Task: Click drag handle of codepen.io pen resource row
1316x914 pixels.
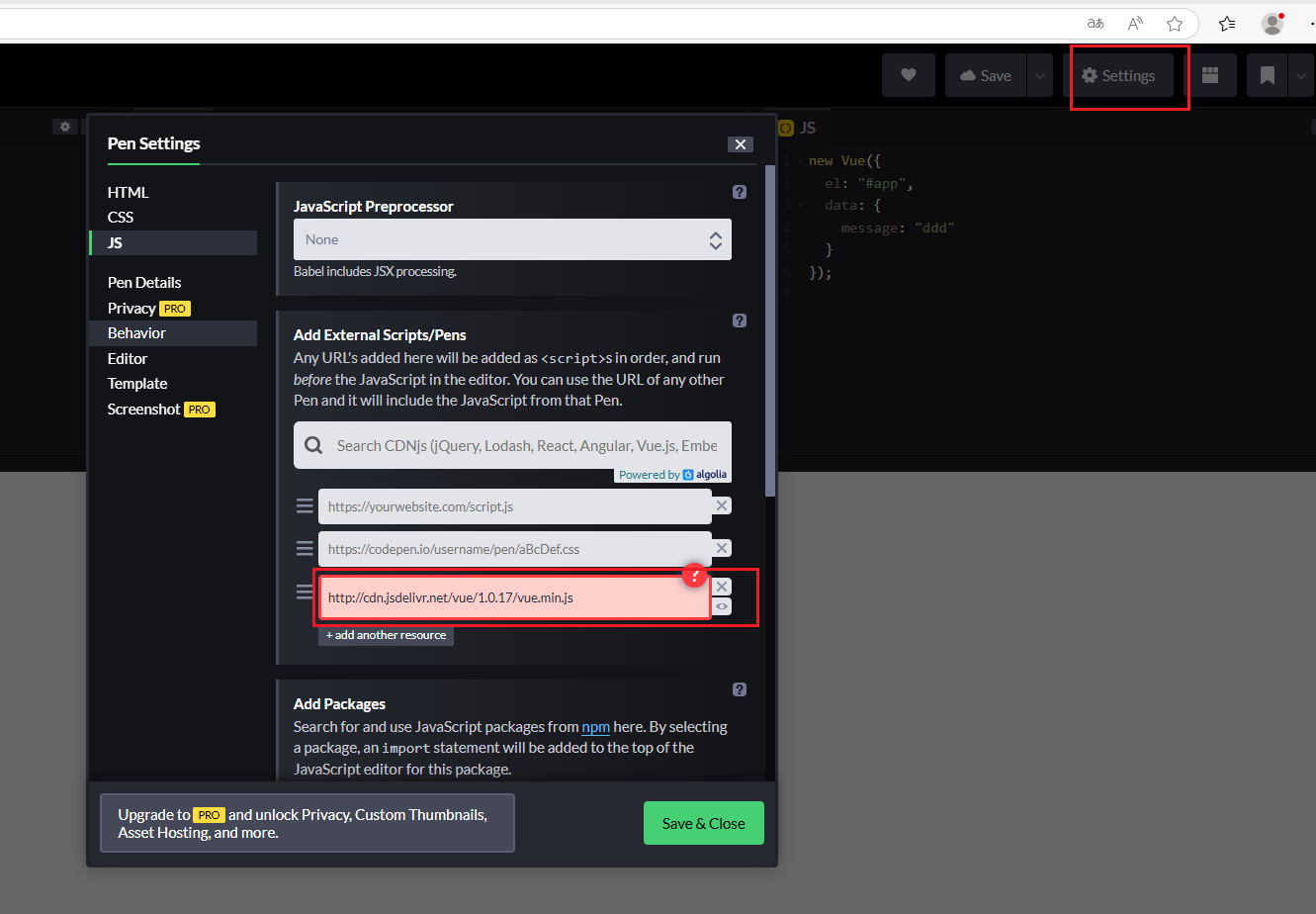Action: 306,549
